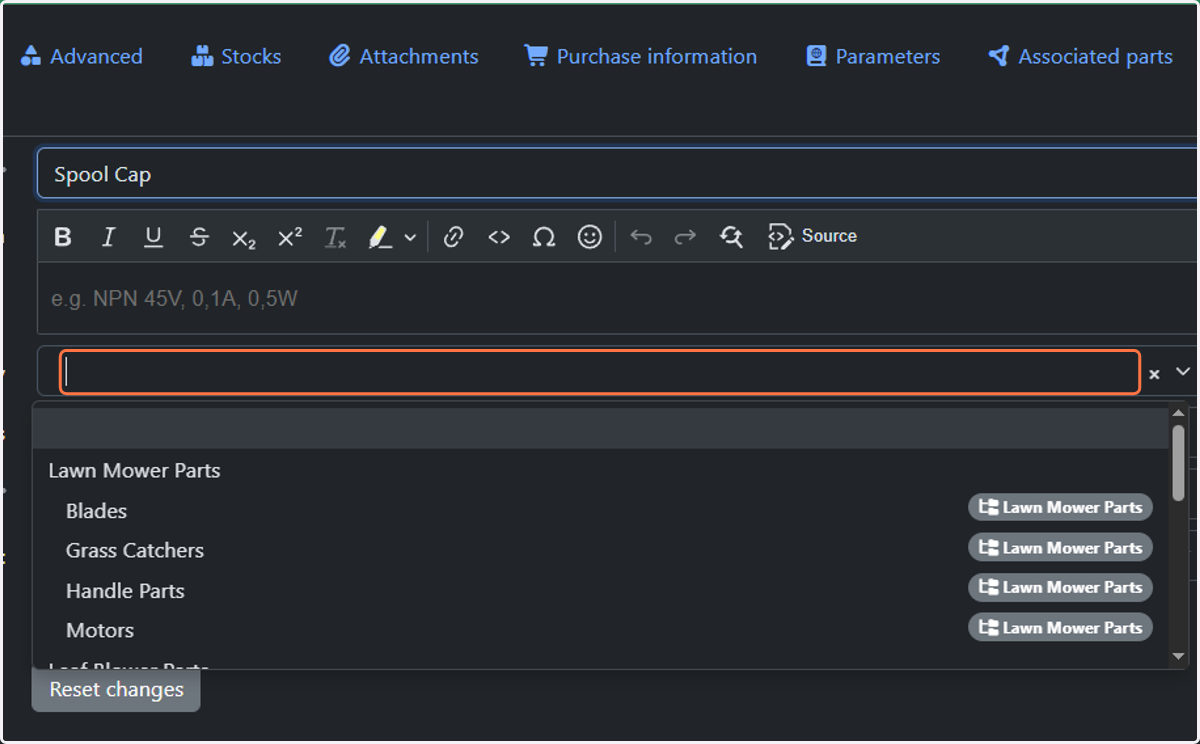Screen dimensions: 1200x744
Task: Open special characters Omega menu
Action: 544,237
